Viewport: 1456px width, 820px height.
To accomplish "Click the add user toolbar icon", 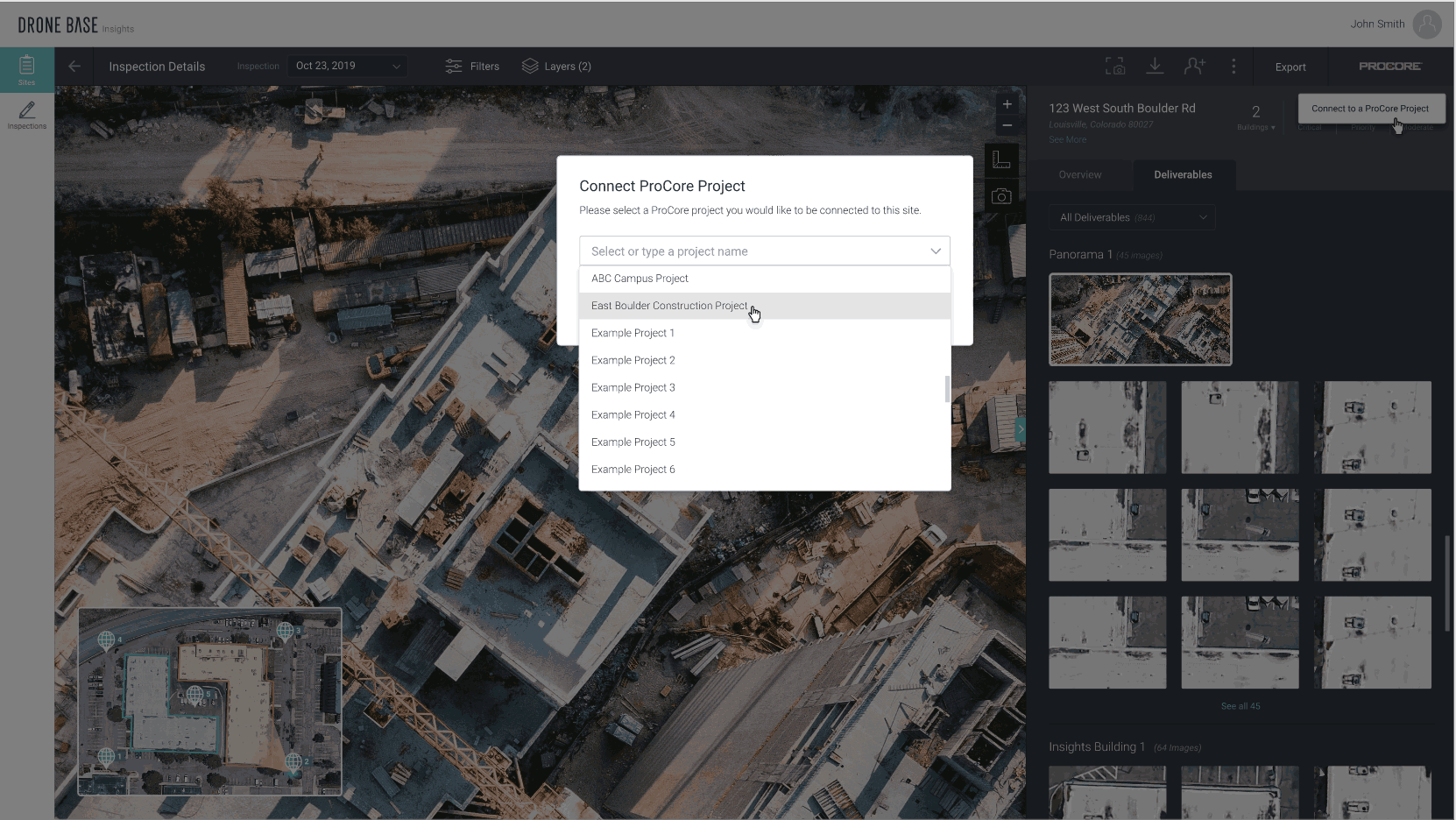I will click(1195, 67).
